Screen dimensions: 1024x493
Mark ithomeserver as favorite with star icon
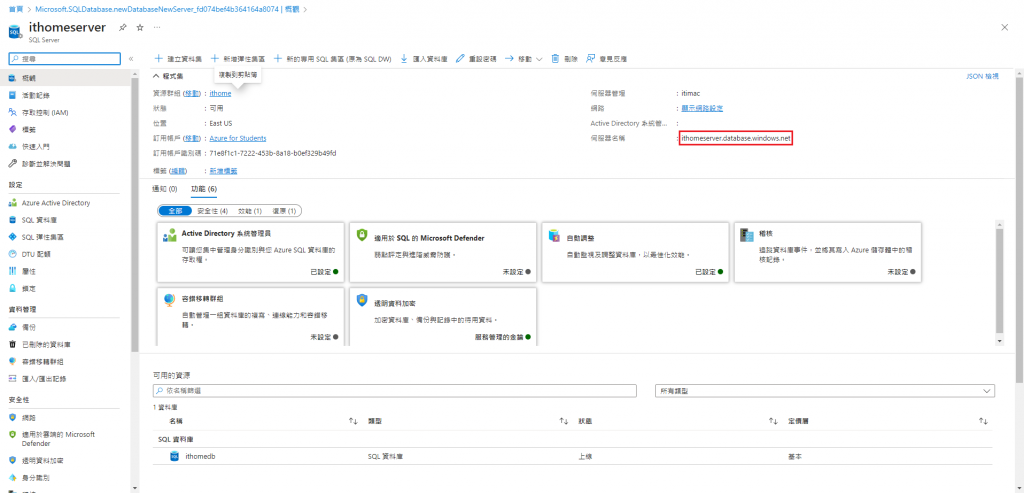[139, 27]
